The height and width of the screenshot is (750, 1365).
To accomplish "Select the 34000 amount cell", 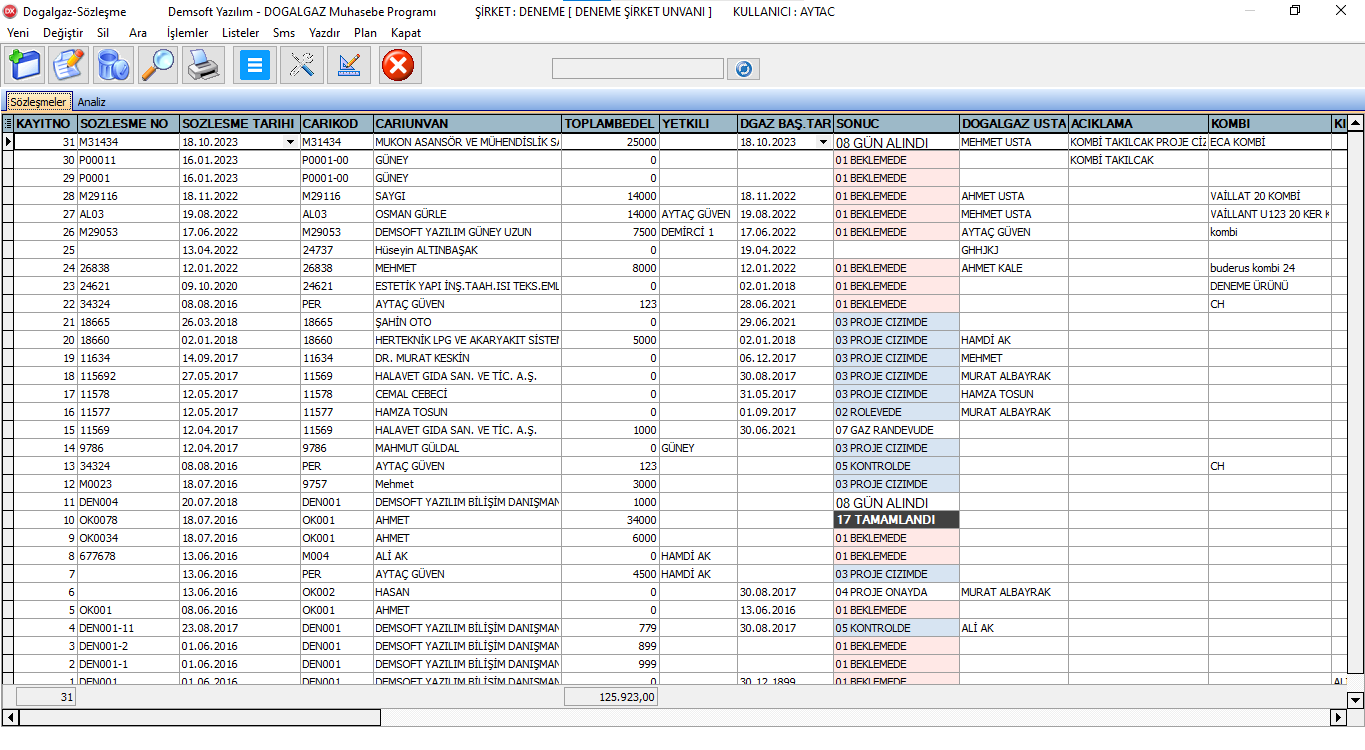I will point(609,520).
